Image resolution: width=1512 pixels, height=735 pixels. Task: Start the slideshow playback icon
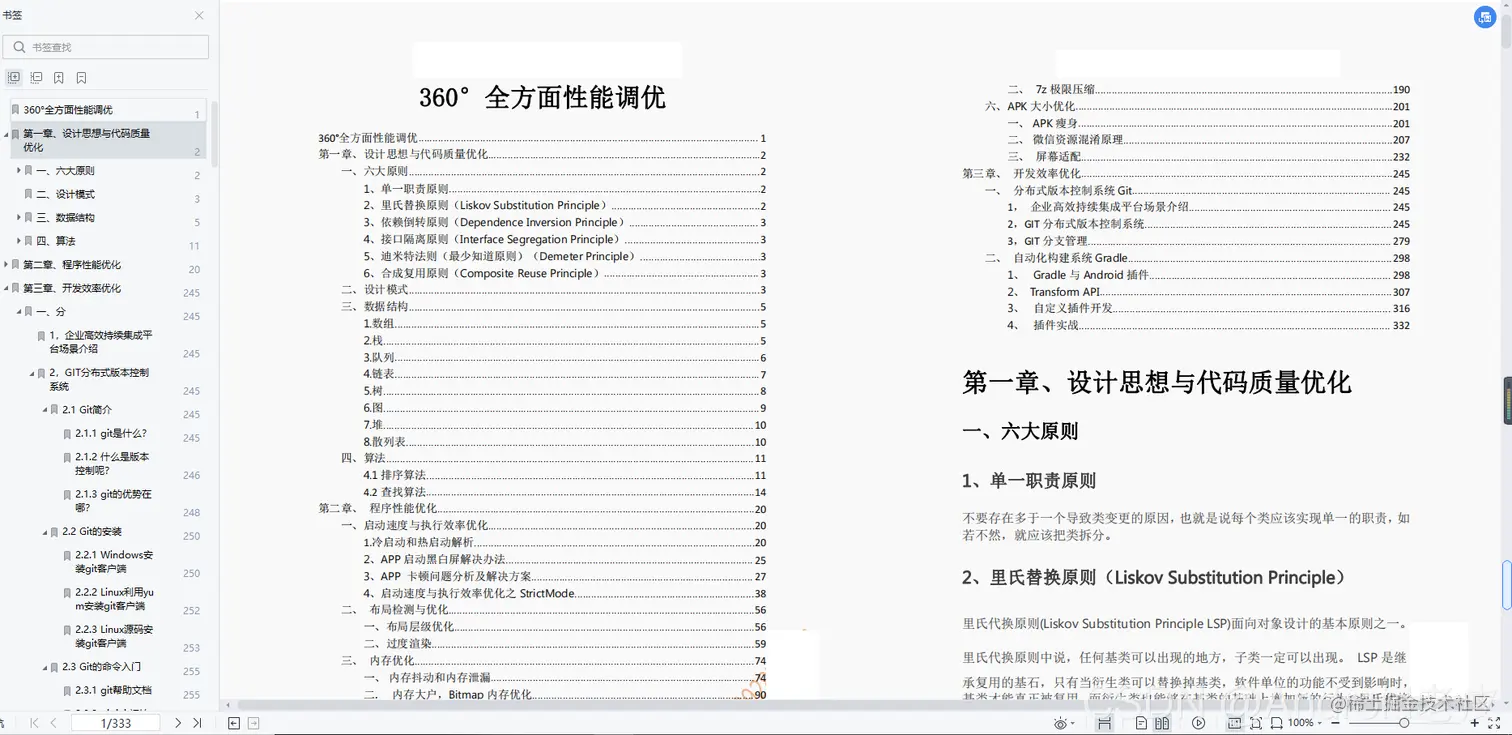[x=1199, y=722]
